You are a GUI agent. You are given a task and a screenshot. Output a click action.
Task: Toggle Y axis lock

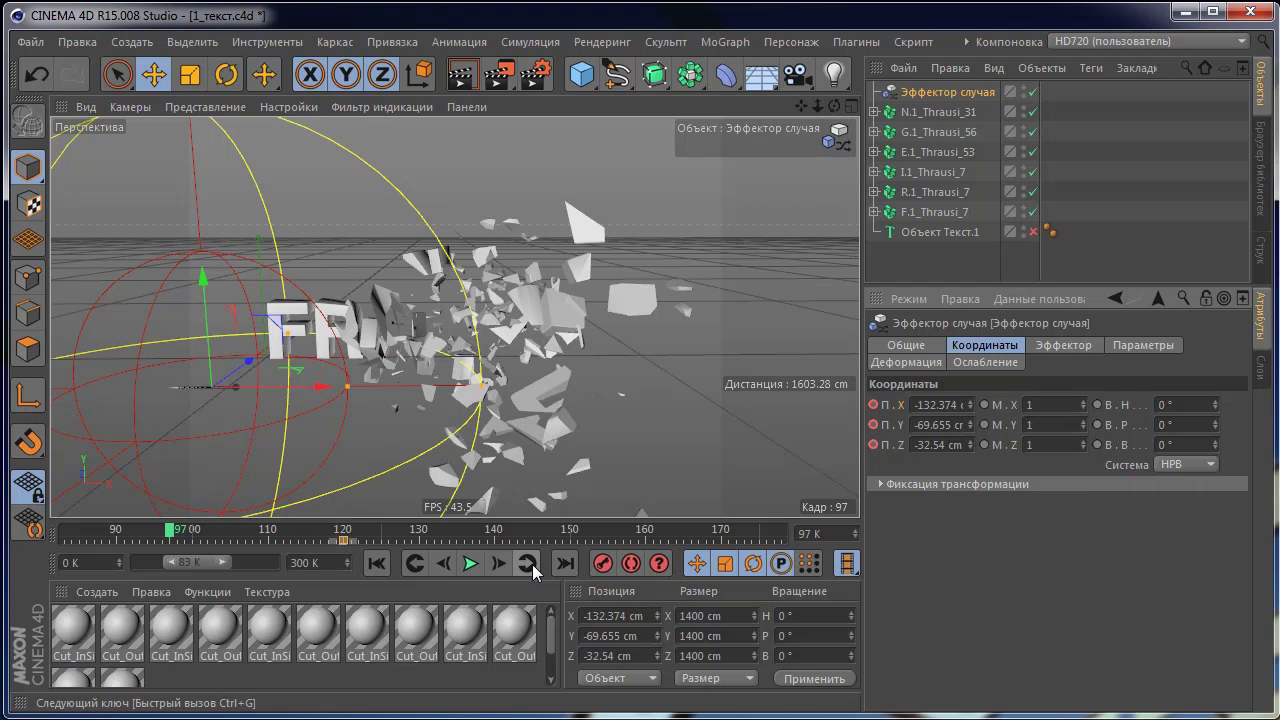pos(346,75)
